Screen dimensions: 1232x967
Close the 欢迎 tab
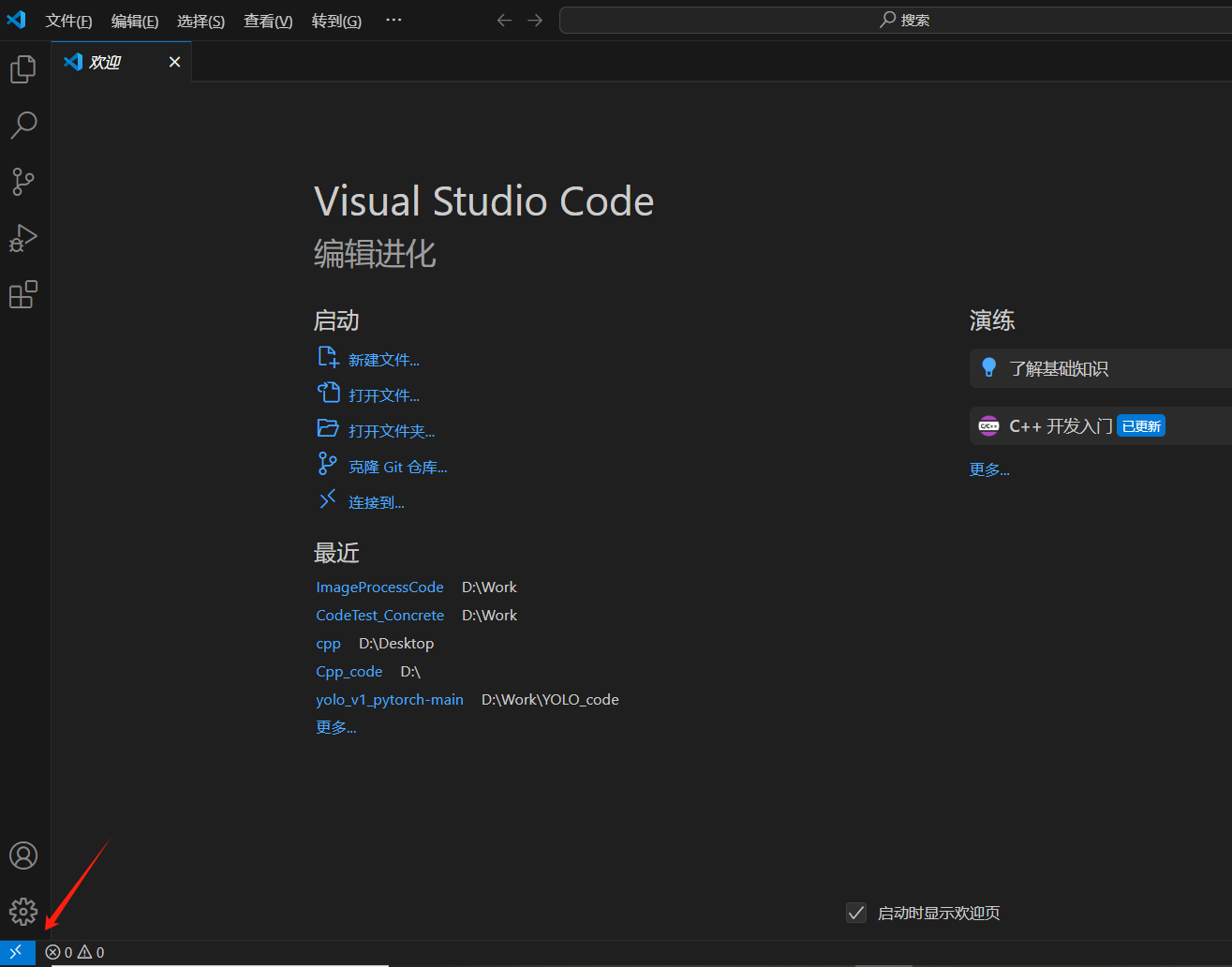pyautogui.click(x=174, y=62)
